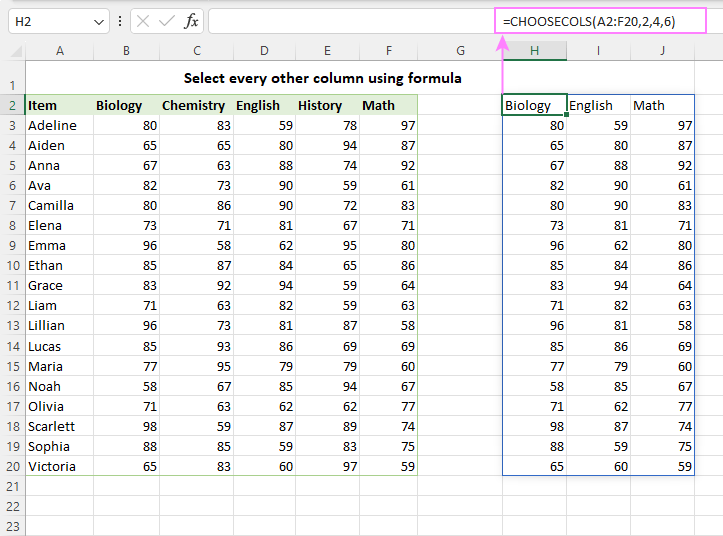The height and width of the screenshot is (536, 723).
Task: Click the value 64 in column J
Action: (663, 286)
